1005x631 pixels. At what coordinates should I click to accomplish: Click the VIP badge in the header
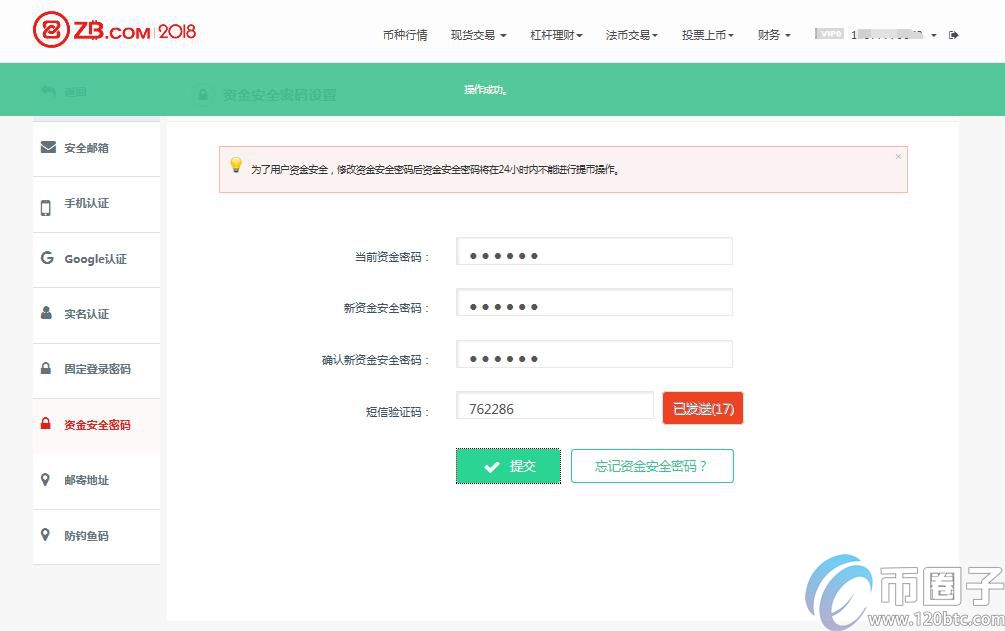[829, 33]
